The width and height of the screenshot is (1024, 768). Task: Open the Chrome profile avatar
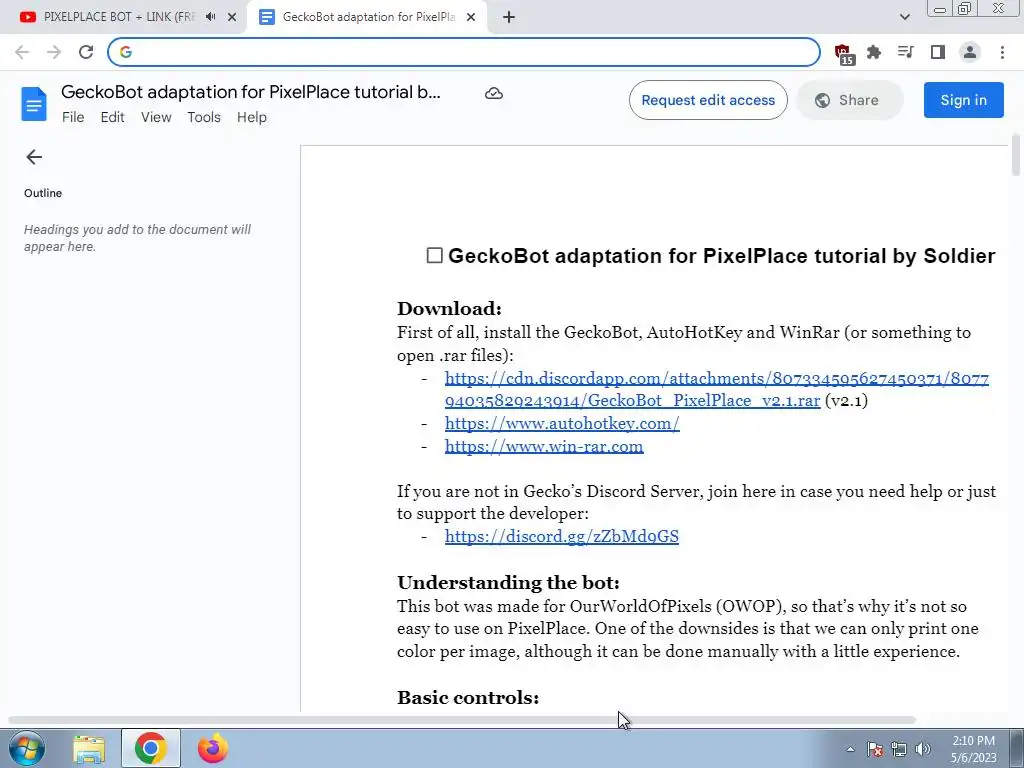tap(970, 52)
